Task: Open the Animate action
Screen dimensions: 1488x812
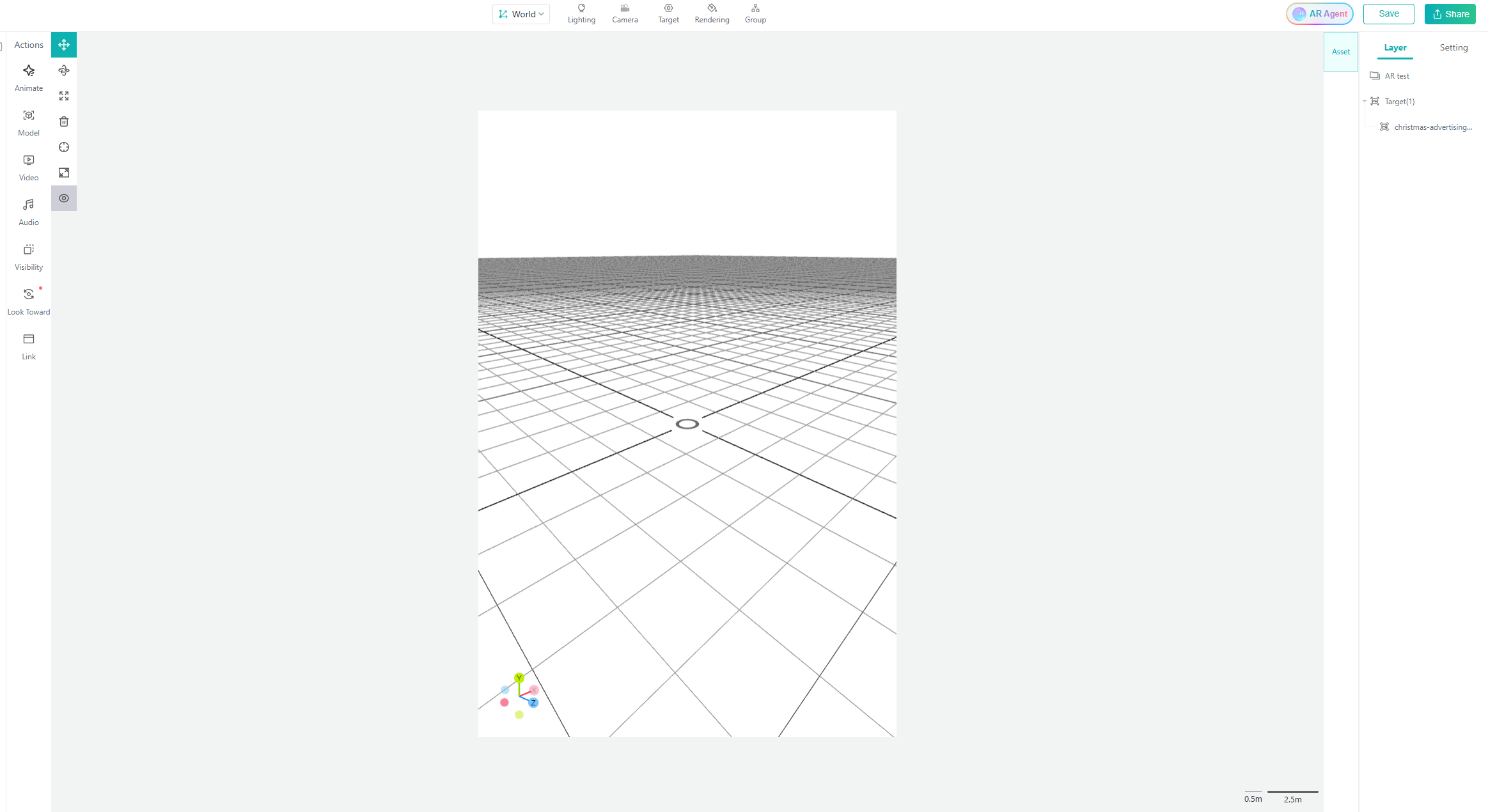Action: pyautogui.click(x=29, y=78)
